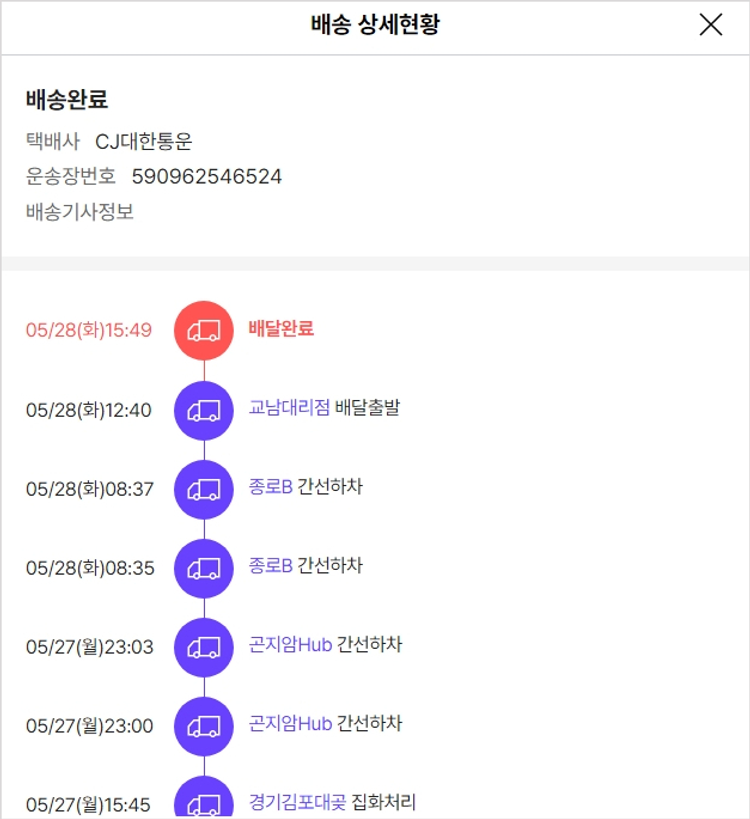The width and height of the screenshot is (750, 819).
Task: Click the truck icon beside 경기김포대곶 집화처리
Action: pos(204,800)
